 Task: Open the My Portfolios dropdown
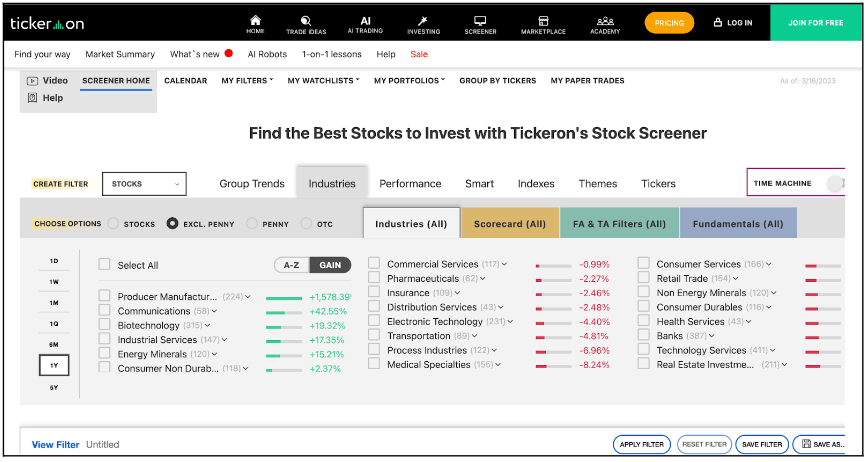click(x=409, y=81)
